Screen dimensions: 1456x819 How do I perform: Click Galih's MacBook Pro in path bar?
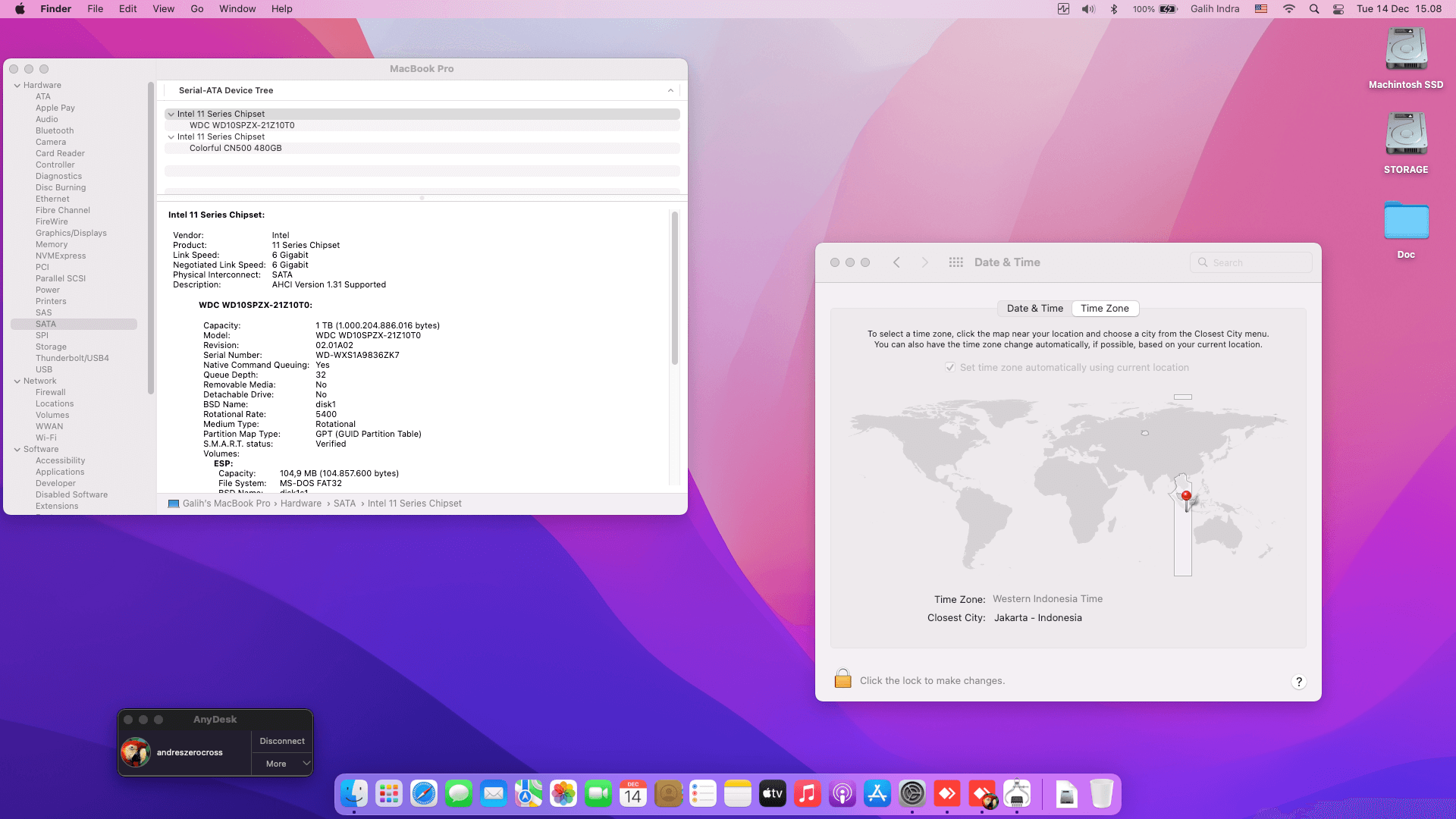click(219, 504)
